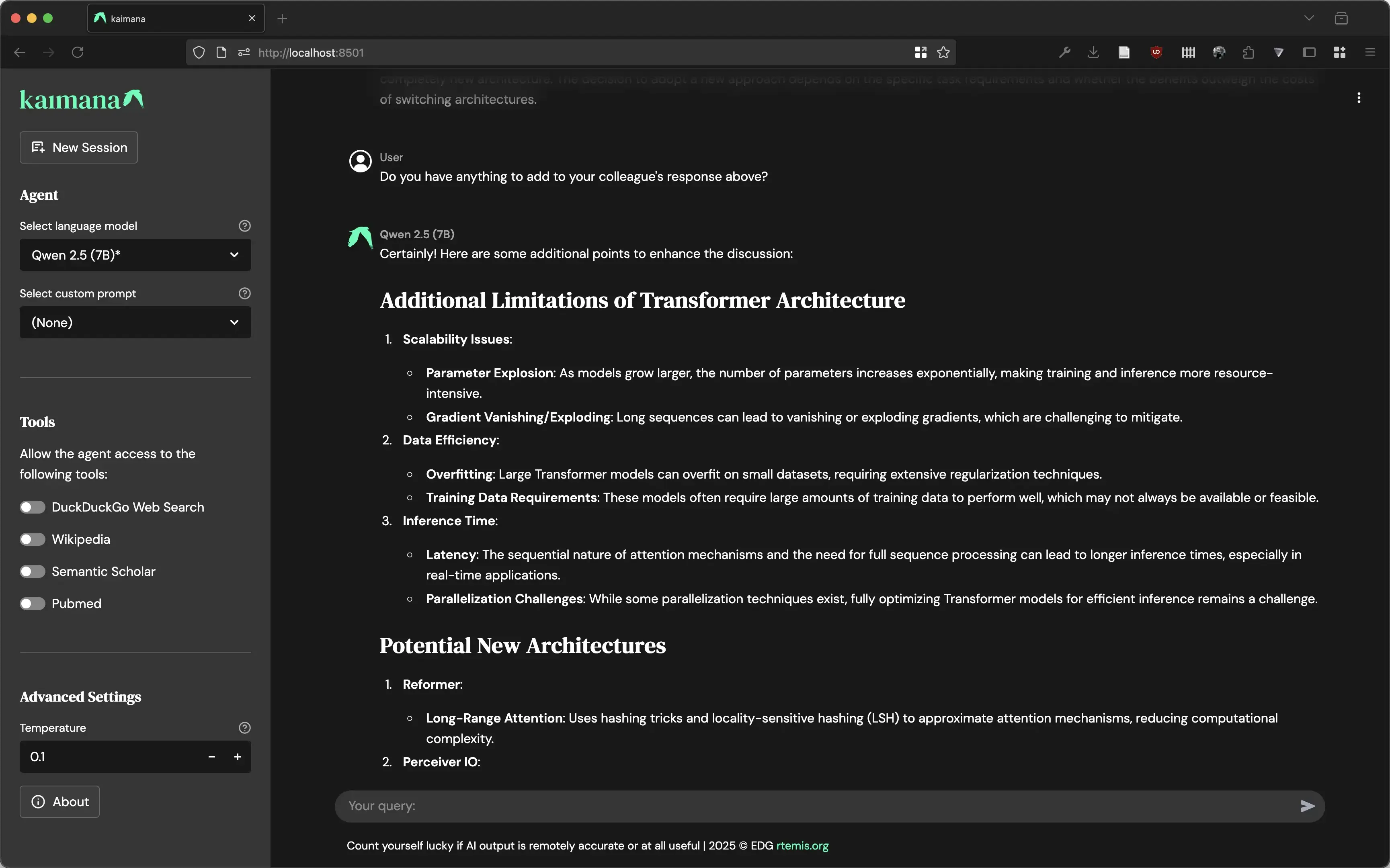Reload the page in browser toolbar
Image resolution: width=1390 pixels, height=868 pixels.
tap(78, 53)
